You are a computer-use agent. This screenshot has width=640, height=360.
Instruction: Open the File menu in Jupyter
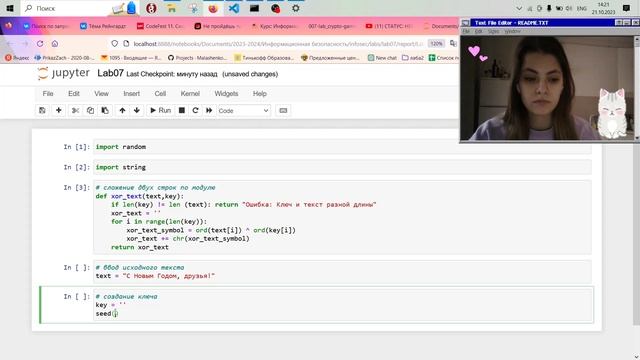tap(48, 94)
